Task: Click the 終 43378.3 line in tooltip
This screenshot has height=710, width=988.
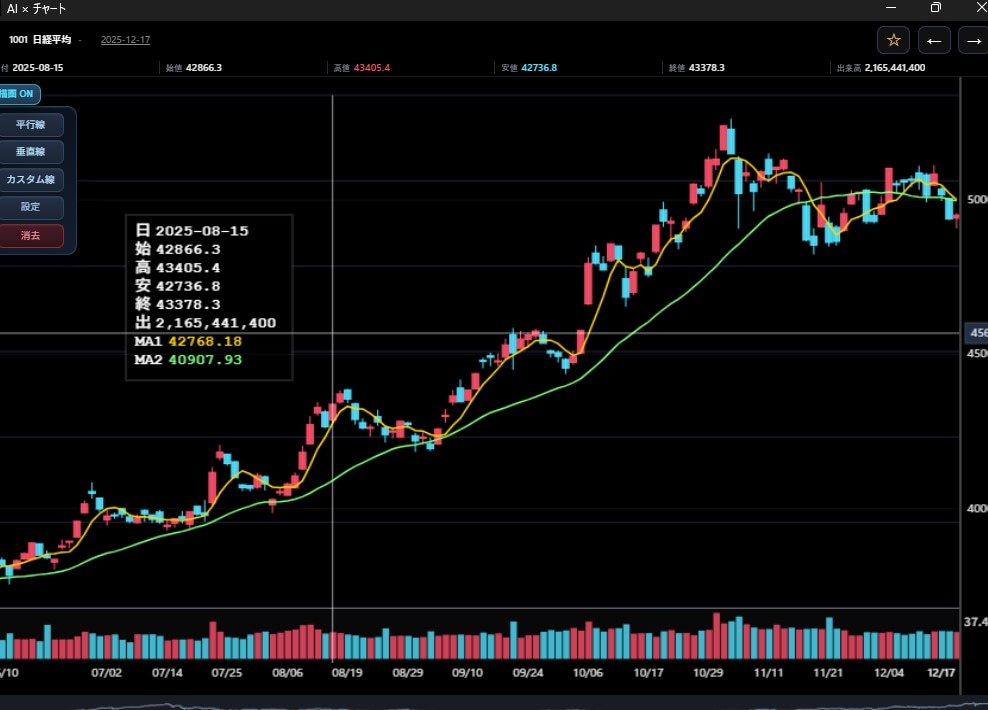Action: pyautogui.click(x=178, y=304)
